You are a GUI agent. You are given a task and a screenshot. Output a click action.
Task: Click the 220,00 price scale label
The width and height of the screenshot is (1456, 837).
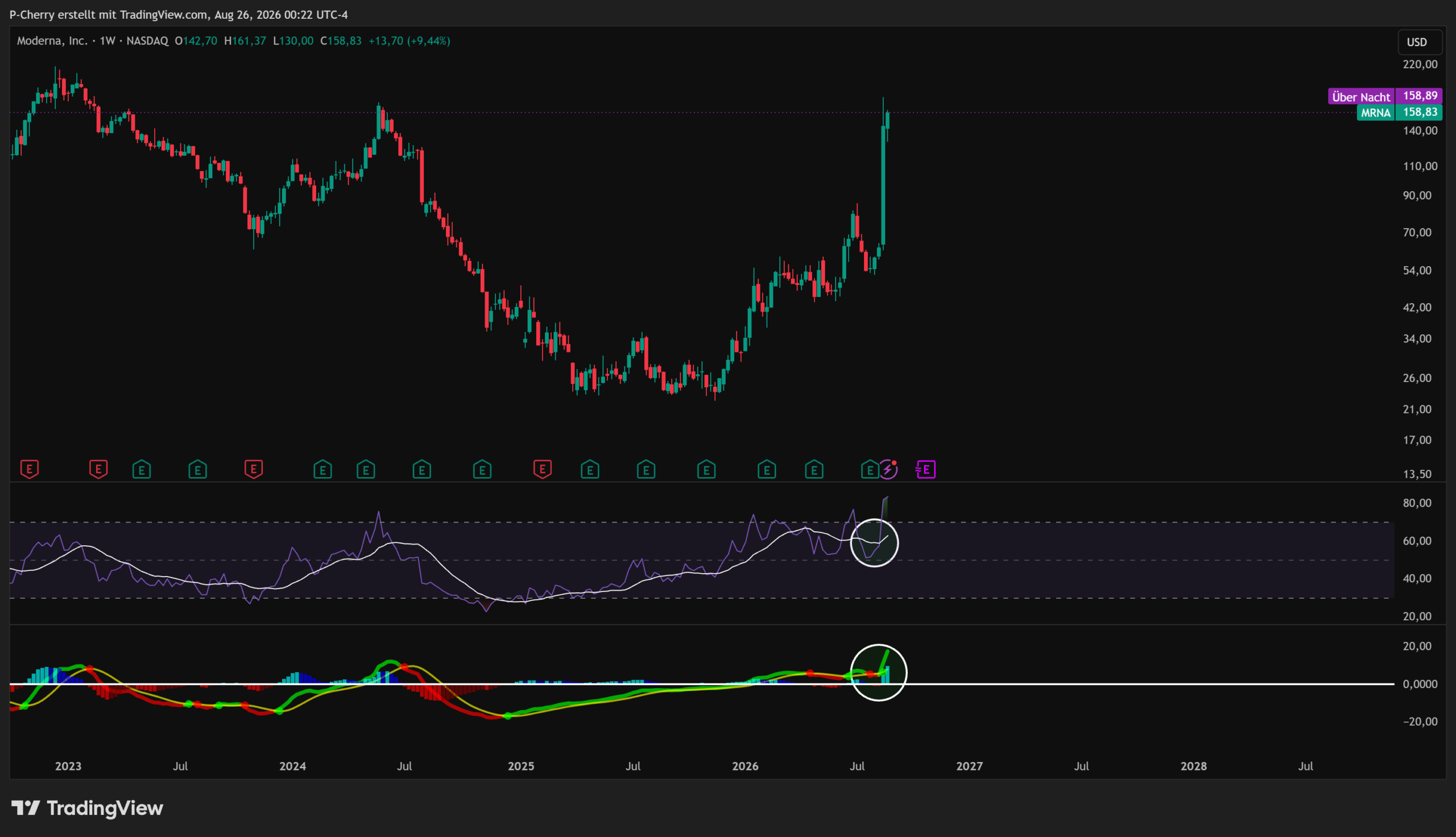pos(1420,64)
